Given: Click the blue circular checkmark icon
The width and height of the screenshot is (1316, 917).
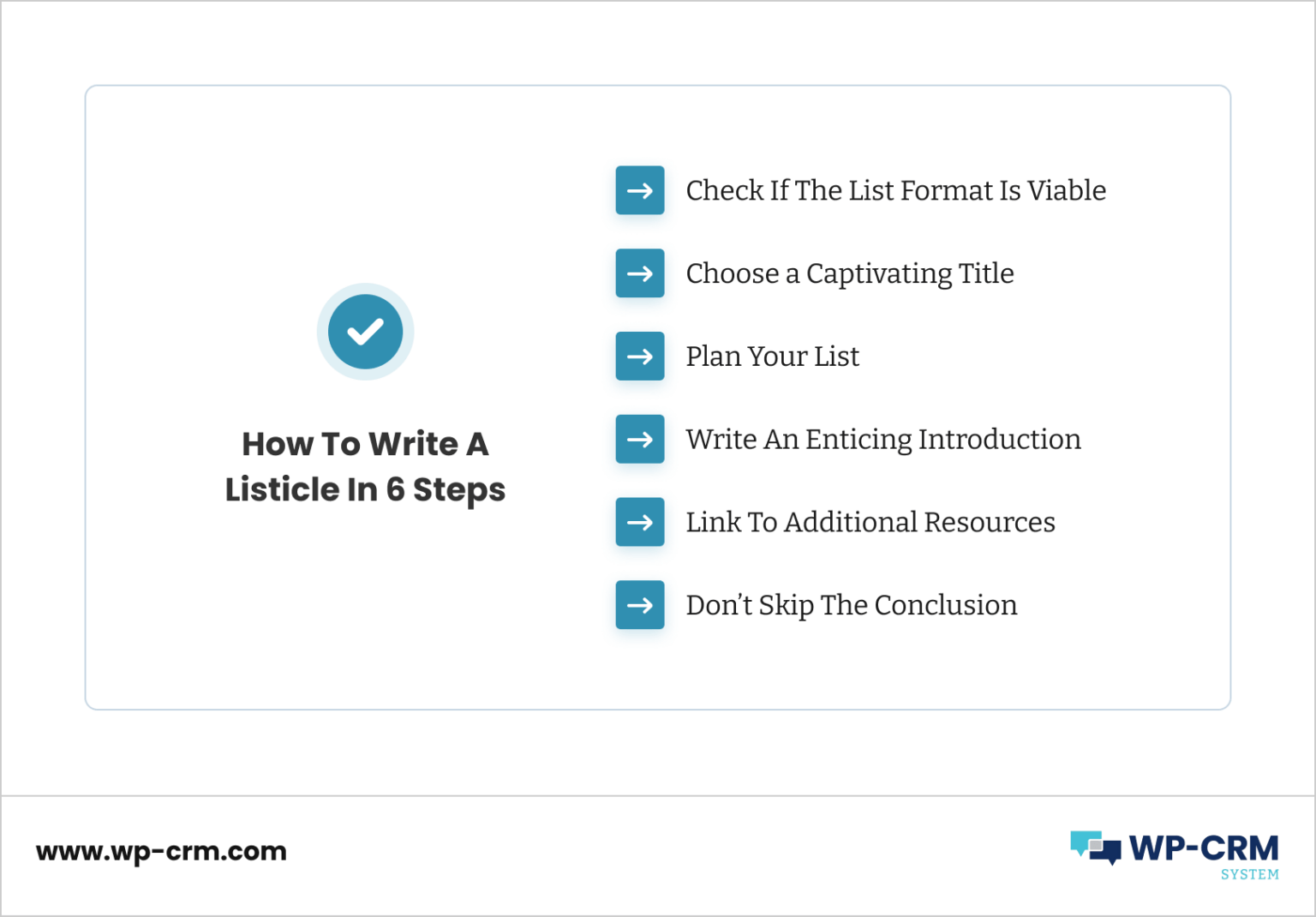Looking at the screenshot, I should pyautogui.click(x=366, y=332).
